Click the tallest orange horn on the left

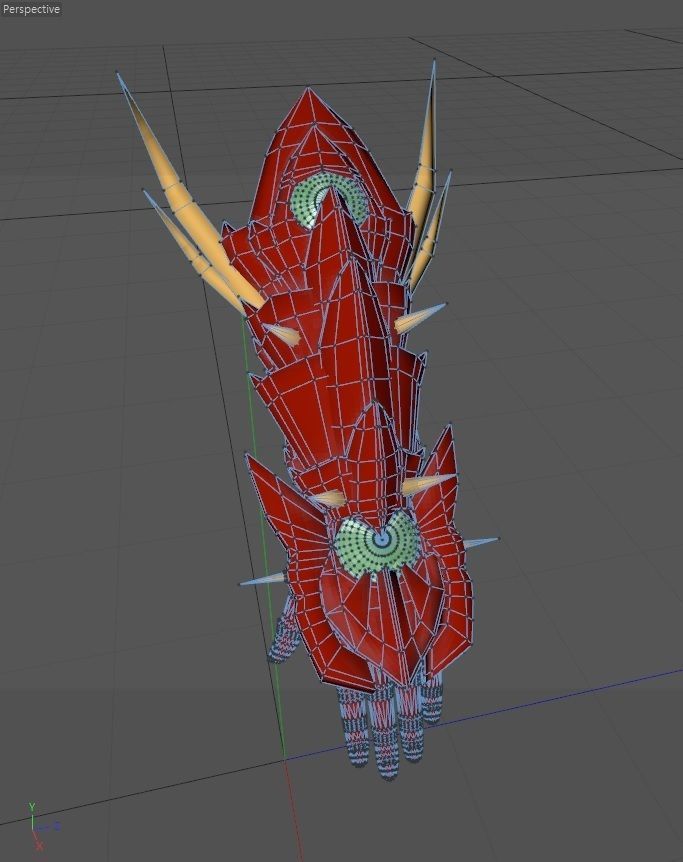pyautogui.click(x=190, y=190)
